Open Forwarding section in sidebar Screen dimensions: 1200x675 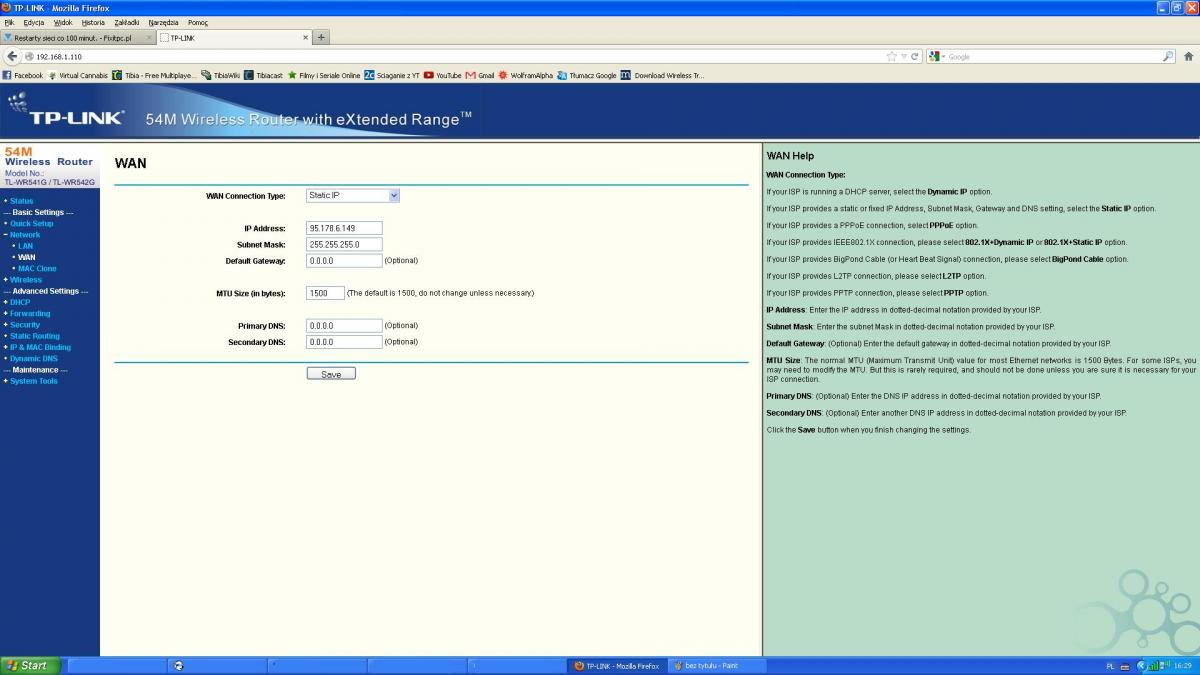coord(30,313)
